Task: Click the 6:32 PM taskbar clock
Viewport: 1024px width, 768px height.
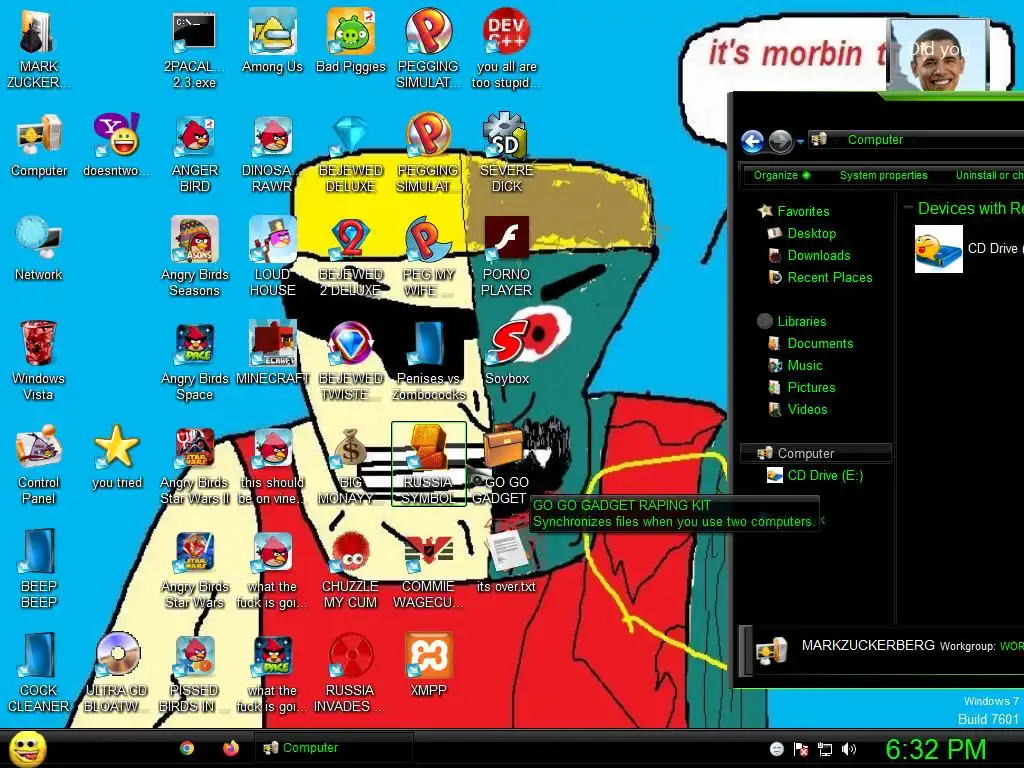Action: point(936,749)
